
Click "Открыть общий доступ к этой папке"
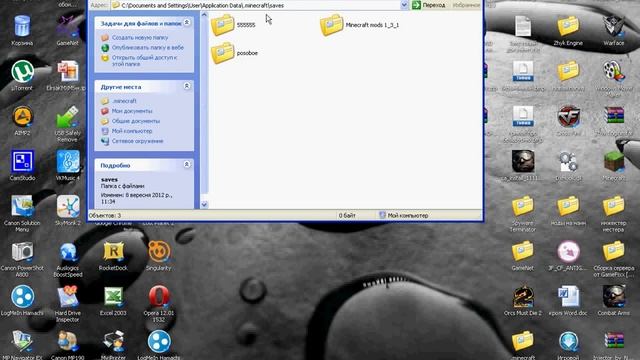(144, 61)
